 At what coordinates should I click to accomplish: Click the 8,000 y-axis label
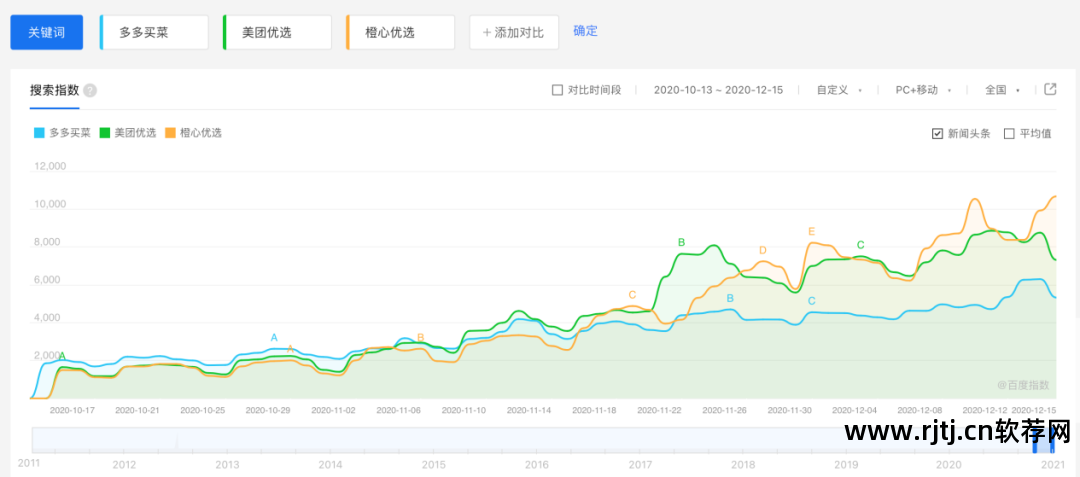pyautogui.click(x=50, y=242)
